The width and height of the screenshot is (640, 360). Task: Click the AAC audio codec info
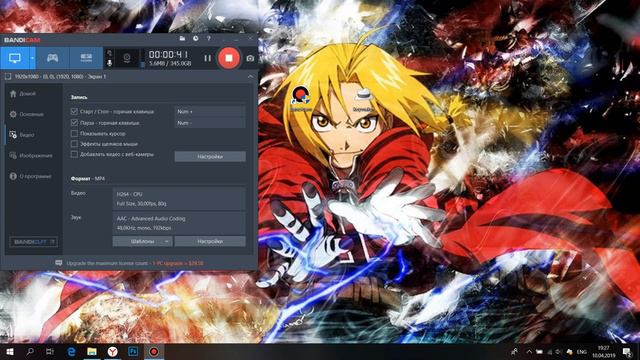pyautogui.click(x=179, y=223)
